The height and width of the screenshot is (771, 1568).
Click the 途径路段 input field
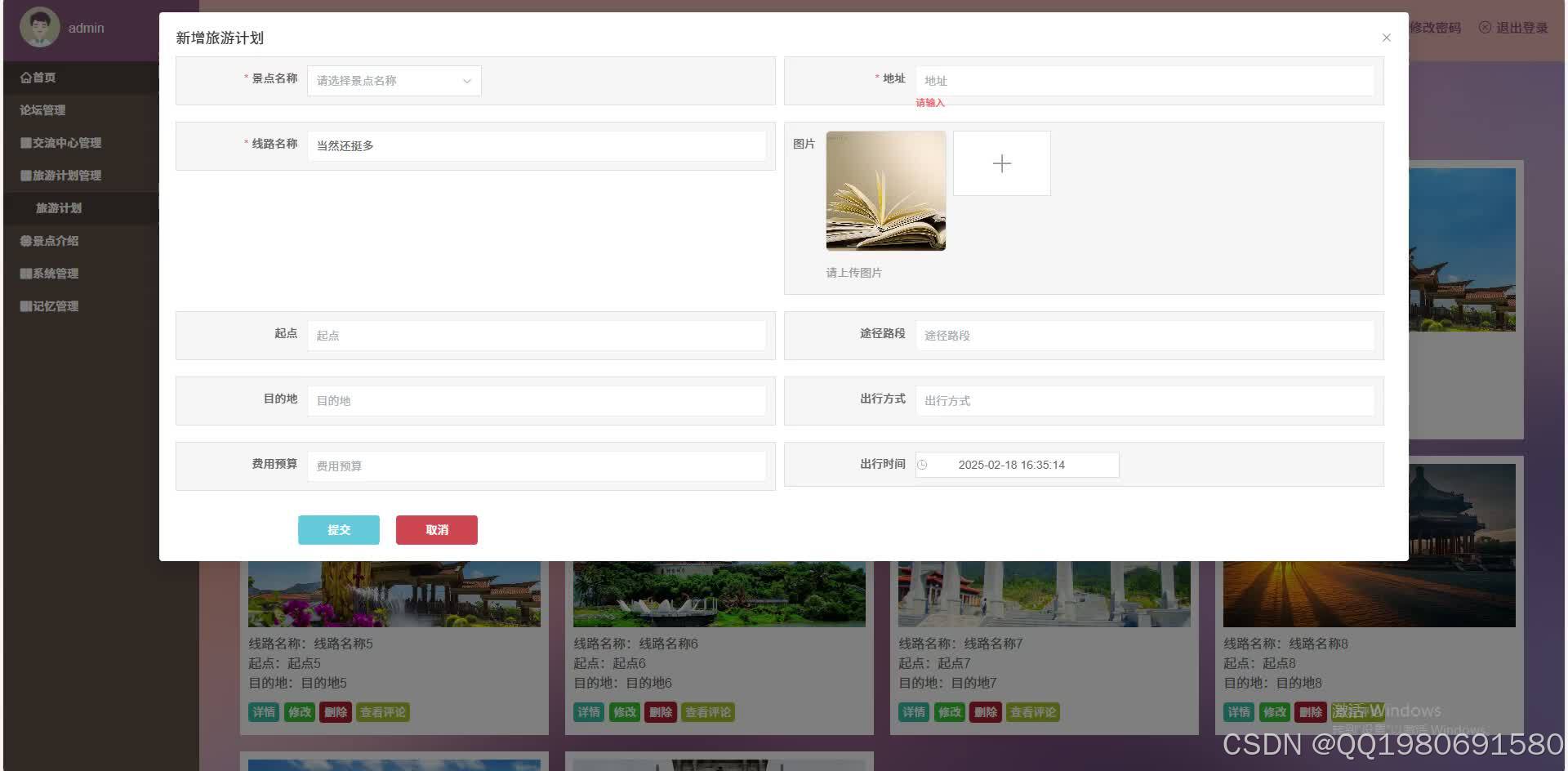(1145, 336)
